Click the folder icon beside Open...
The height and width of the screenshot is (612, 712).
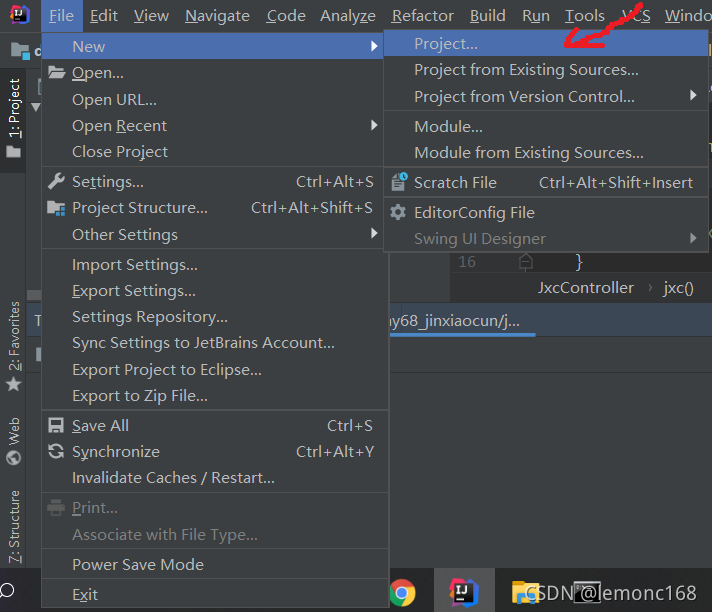pyautogui.click(x=57, y=72)
